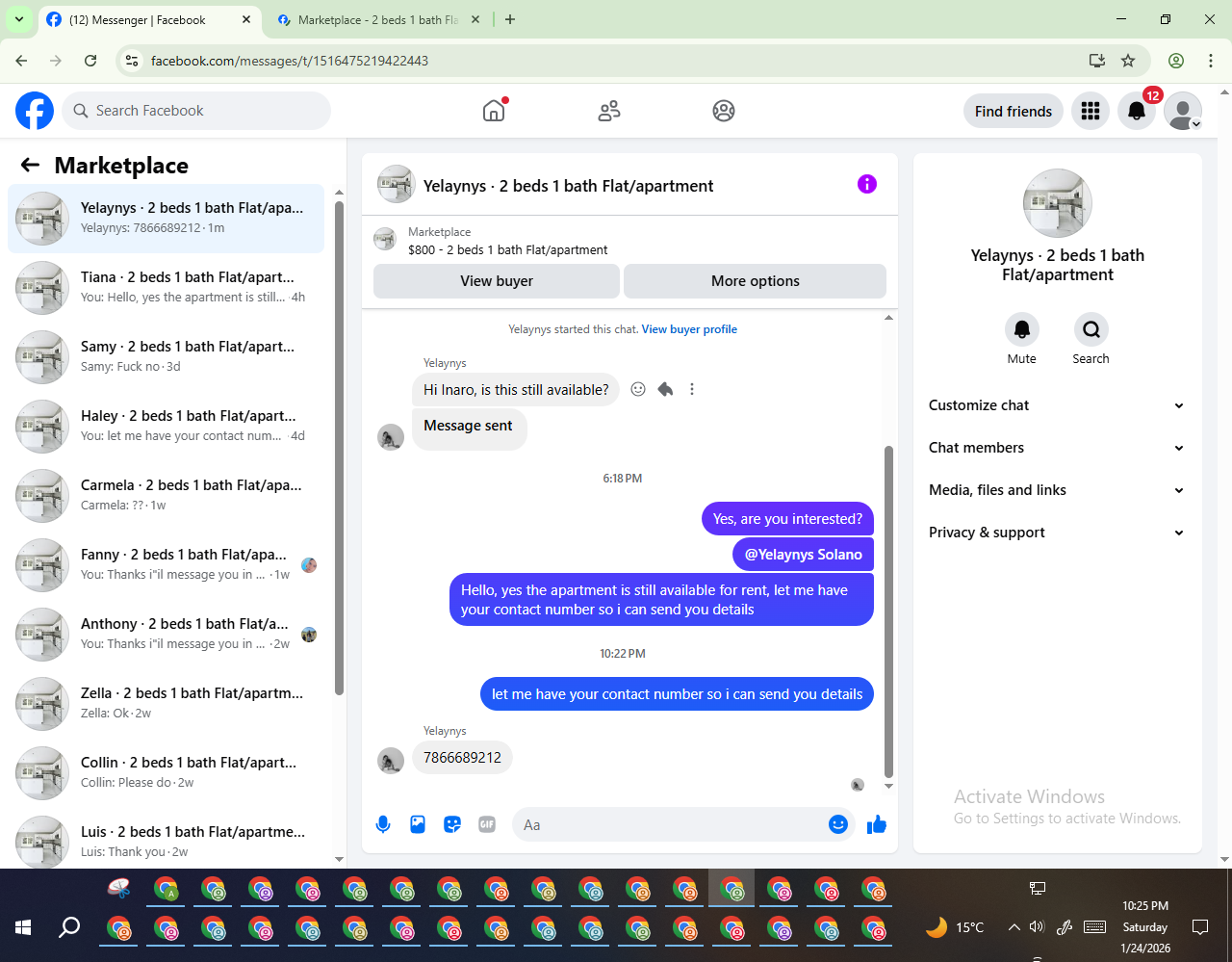This screenshot has height=962, width=1232.
Task: Click the @Yelaynys Solano mention
Action: tap(804, 555)
